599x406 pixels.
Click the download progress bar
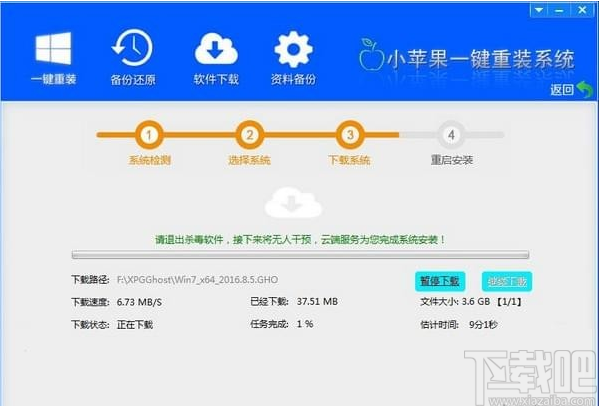click(x=300, y=255)
